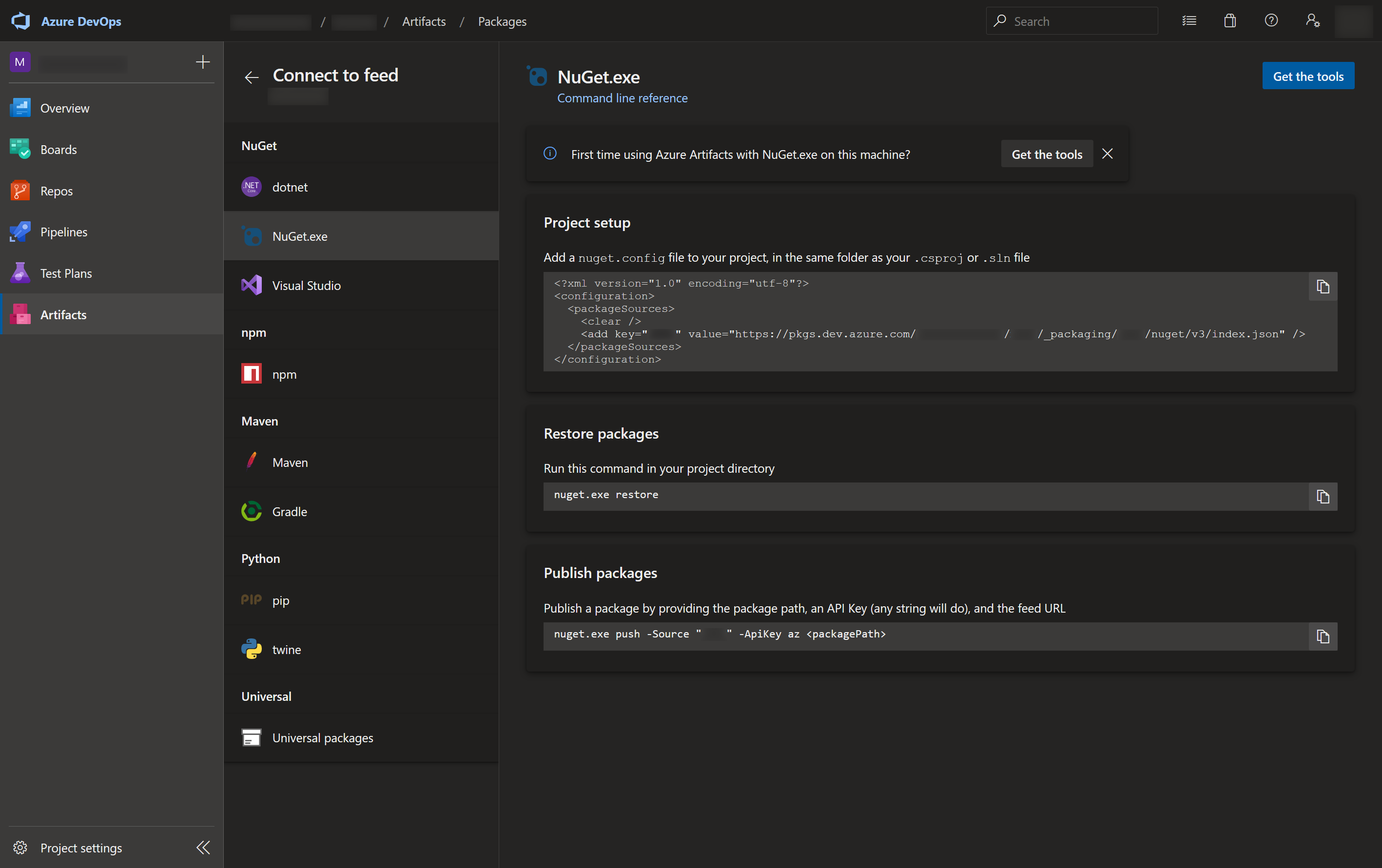The height and width of the screenshot is (868, 1382).
Task: Click the PIP logo icon
Action: pyautogui.click(x=252, y=600)
